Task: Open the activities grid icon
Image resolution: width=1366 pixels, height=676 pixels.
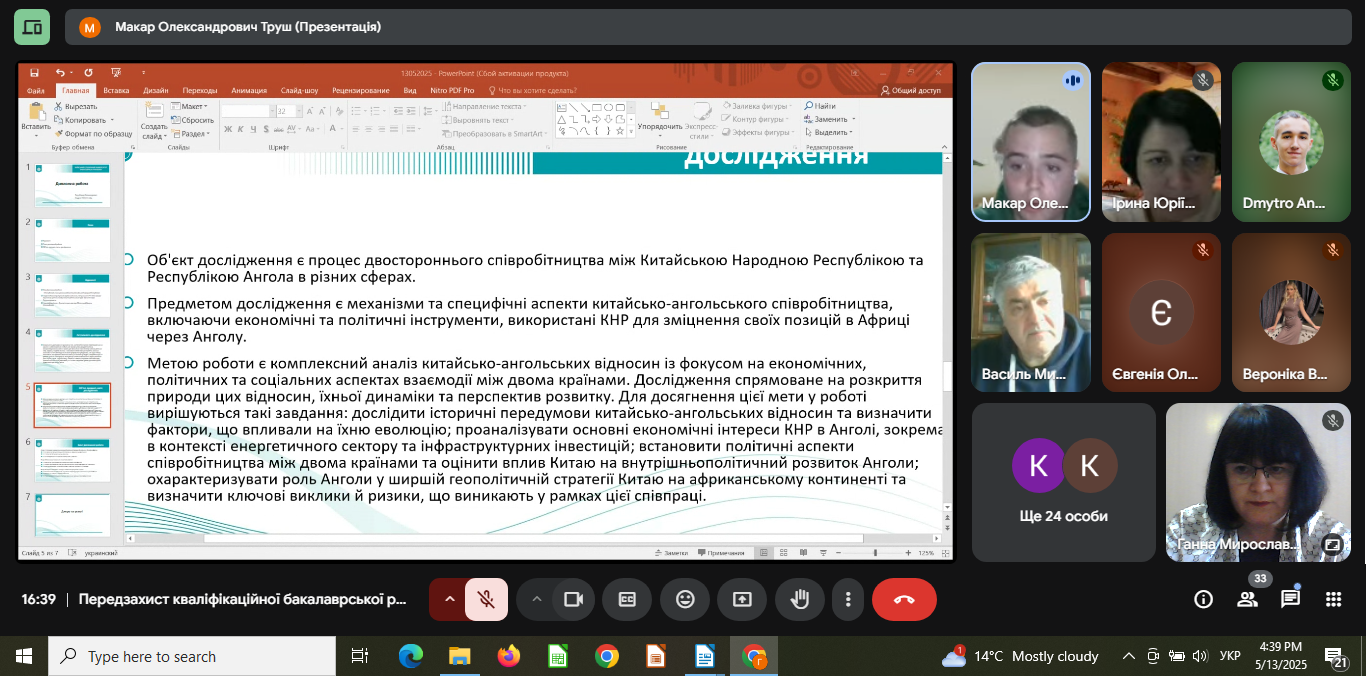Action: point(1333,599)
